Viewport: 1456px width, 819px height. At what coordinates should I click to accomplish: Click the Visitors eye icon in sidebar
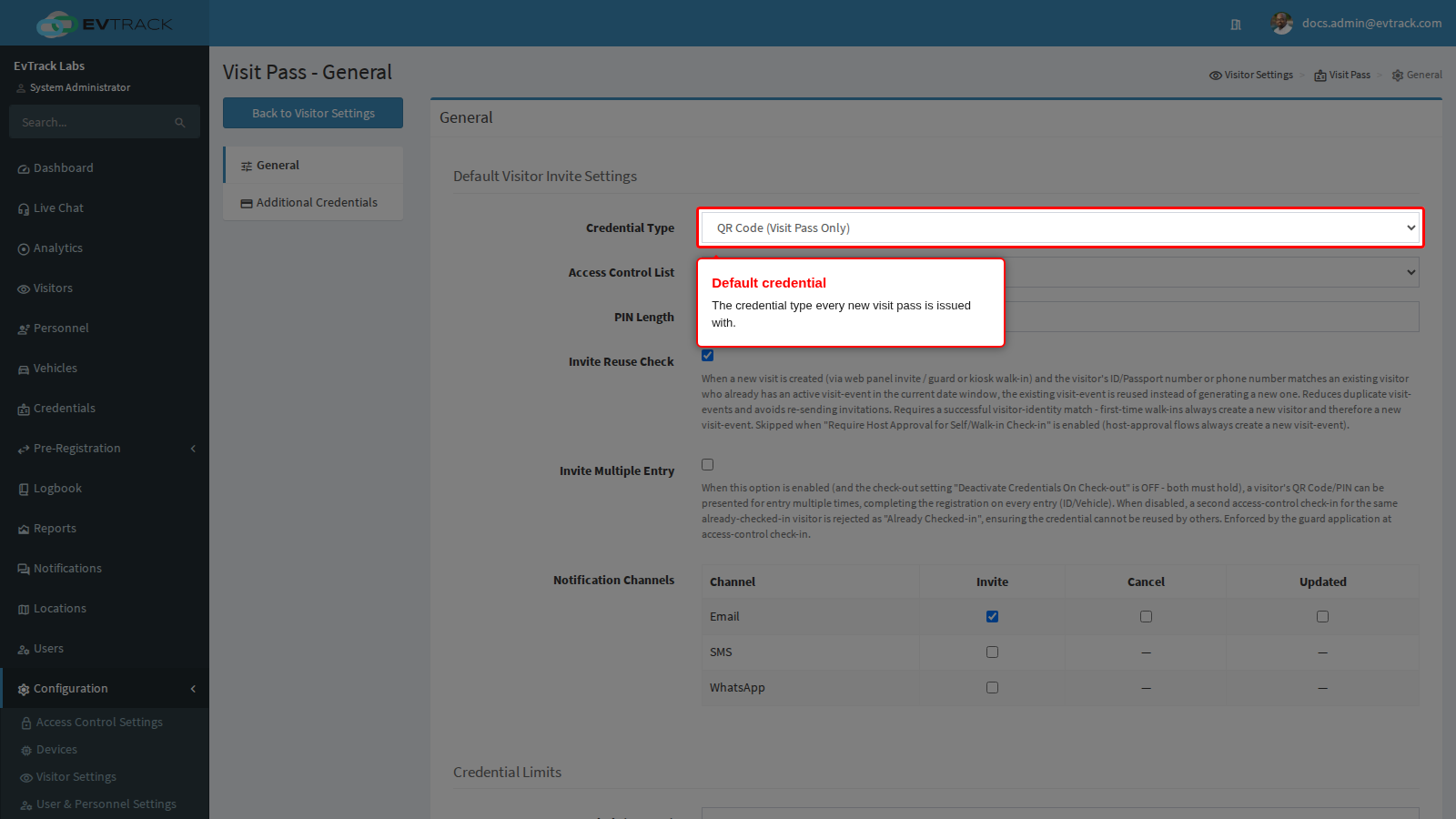coord(24,289)
